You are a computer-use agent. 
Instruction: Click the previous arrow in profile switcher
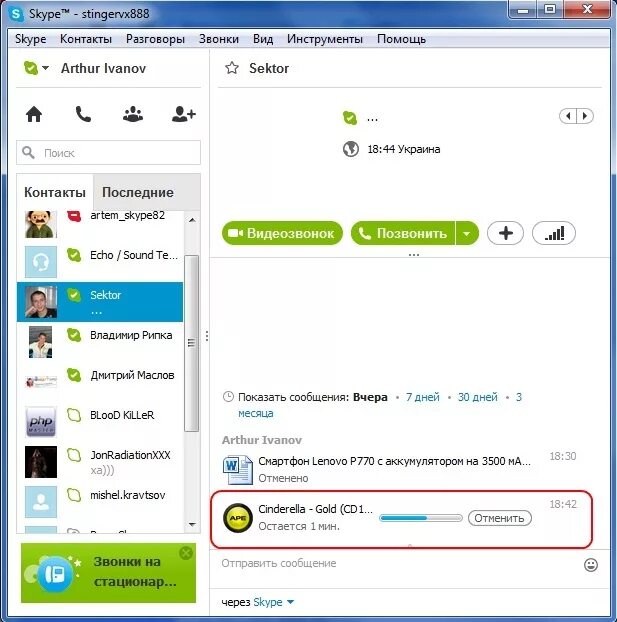pos(568,116)
